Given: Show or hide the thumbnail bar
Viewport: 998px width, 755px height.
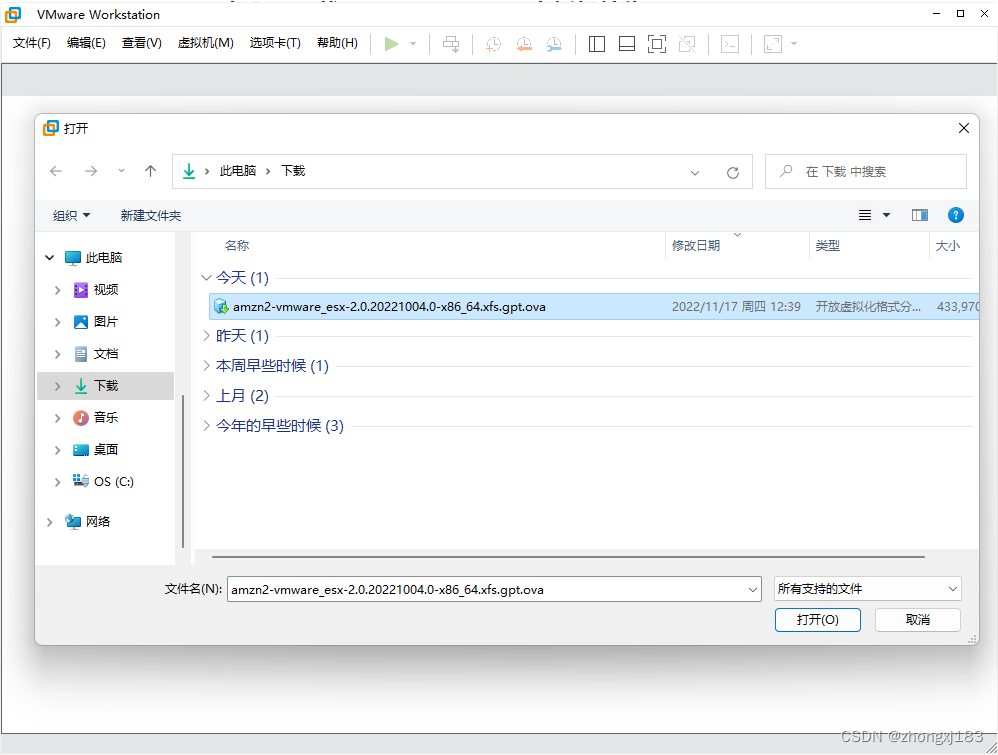Looking at the screenshot, I should click(x=626, y=44).
